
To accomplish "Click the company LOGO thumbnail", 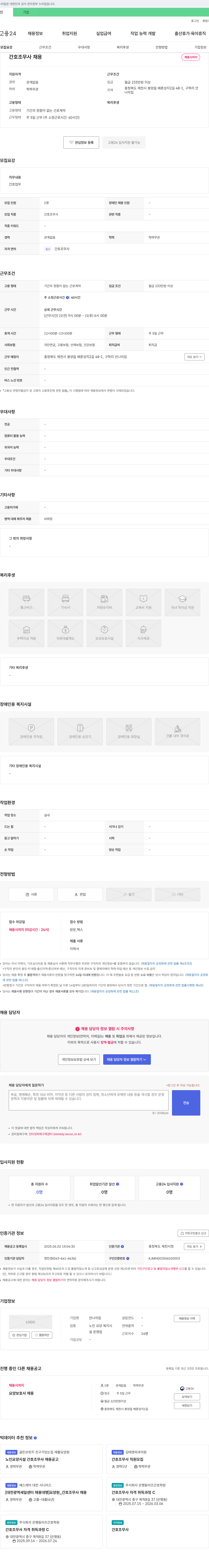I will pos(30,1322).
